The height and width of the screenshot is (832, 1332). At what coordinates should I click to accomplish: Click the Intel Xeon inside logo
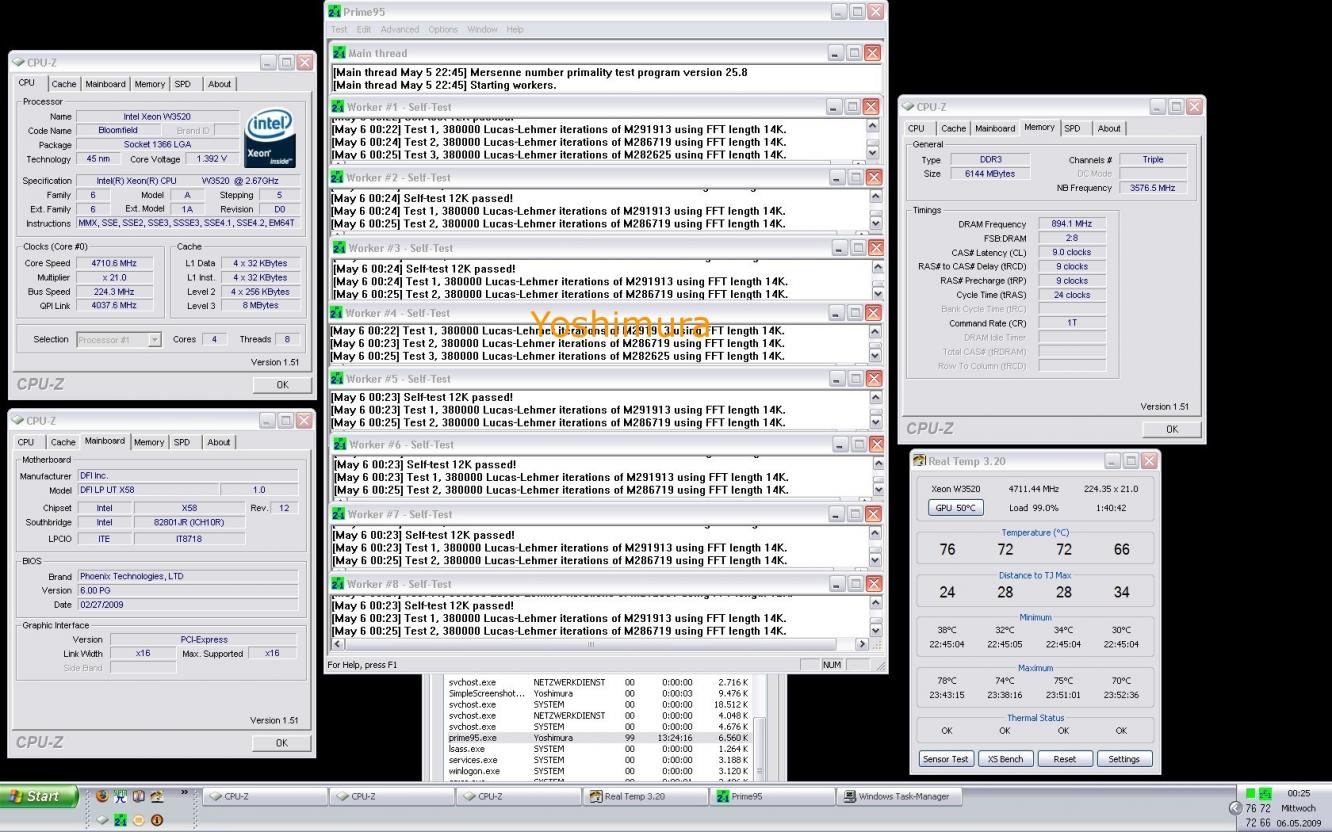[x=270, y=138]
